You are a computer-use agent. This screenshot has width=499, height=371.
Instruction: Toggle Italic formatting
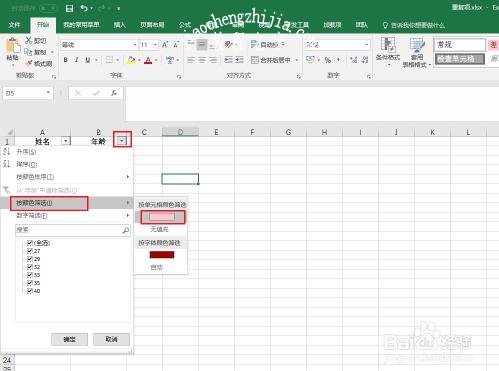click(x=77, y=60)
